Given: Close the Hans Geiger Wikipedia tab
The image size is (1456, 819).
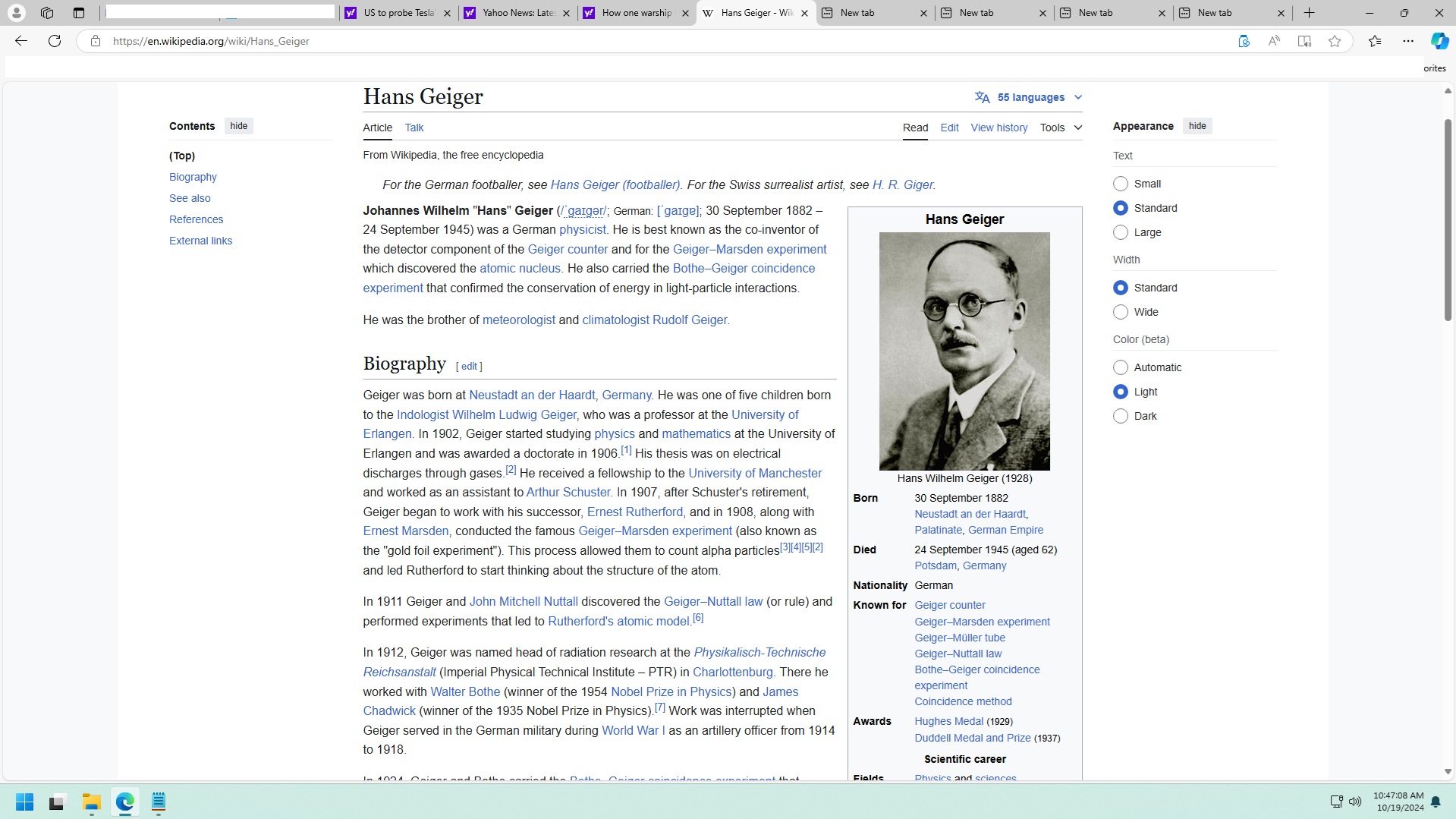Looking at the screenshot, I should pyautogui.click(x=804, y=13).
